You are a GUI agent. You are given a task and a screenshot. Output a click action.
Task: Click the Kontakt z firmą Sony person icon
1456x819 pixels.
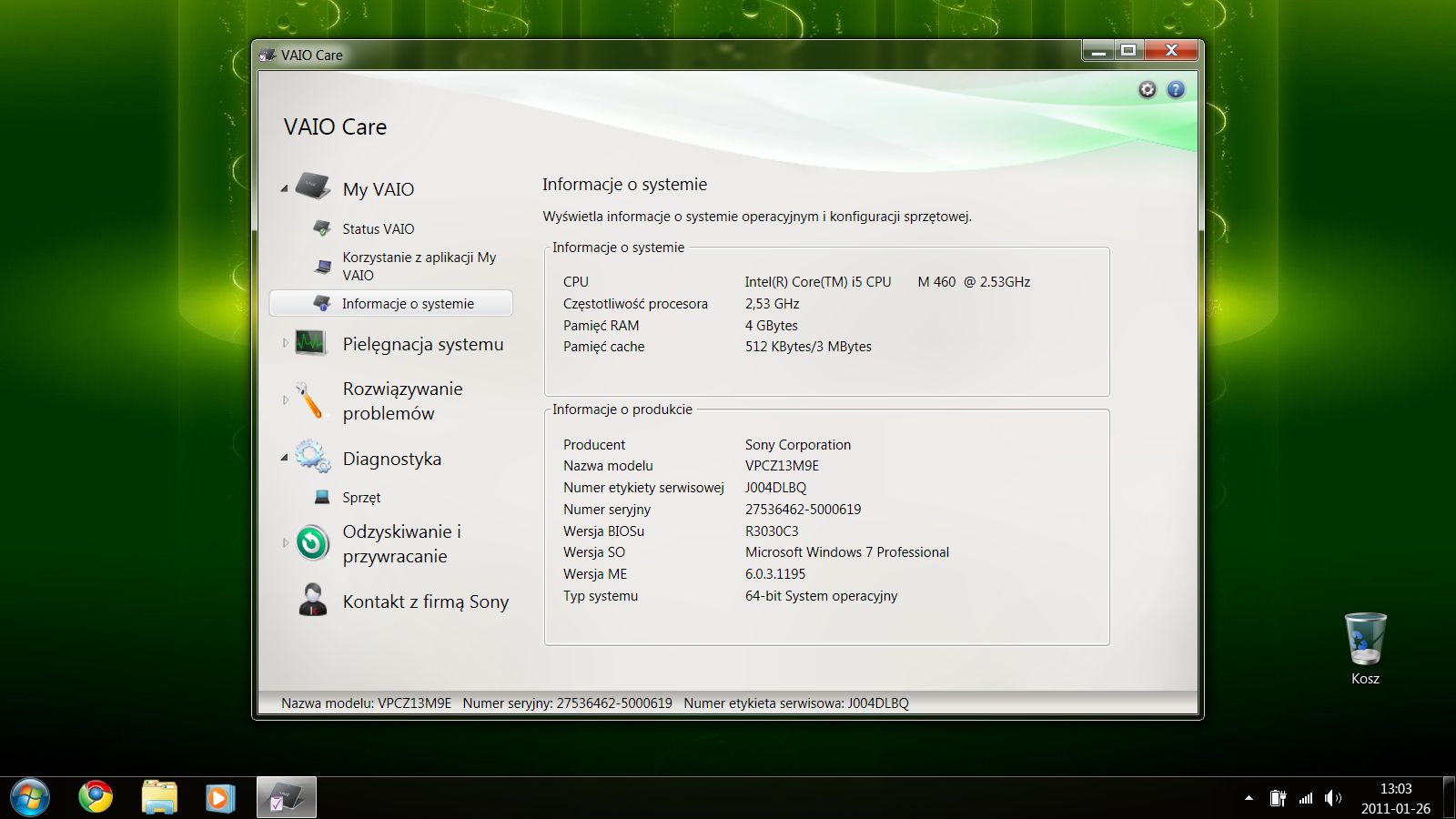[312, 600]
